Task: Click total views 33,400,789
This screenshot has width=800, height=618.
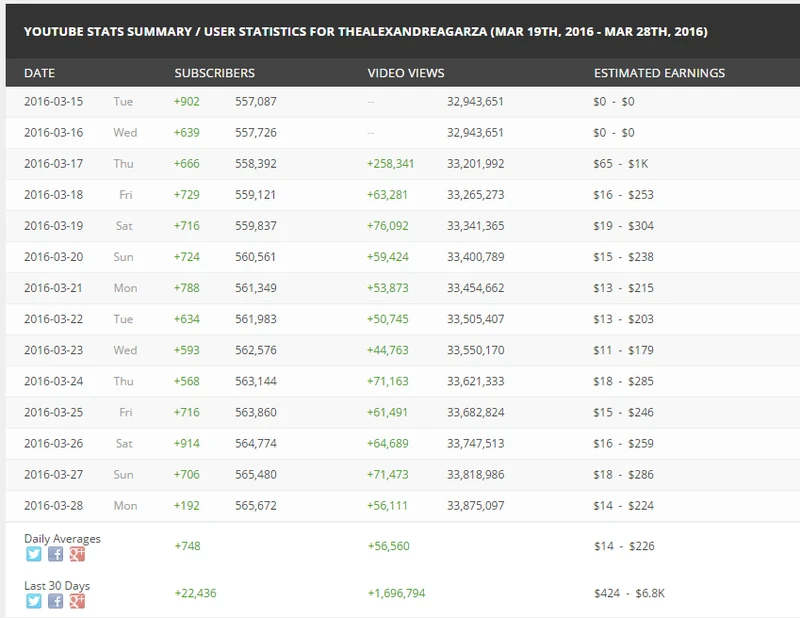Action: click(x=476, y=257)
